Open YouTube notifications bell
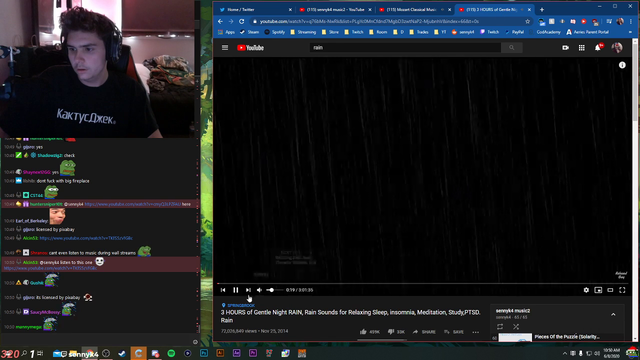The width and height of the screenshot is (640, 360). pyautogui.click(x=598, y=48)
